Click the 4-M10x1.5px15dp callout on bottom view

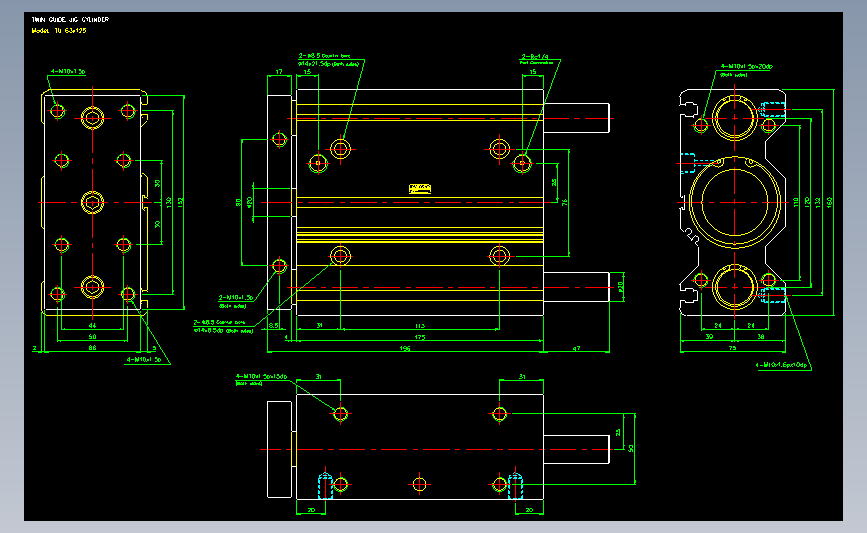[x=262, y=377]
